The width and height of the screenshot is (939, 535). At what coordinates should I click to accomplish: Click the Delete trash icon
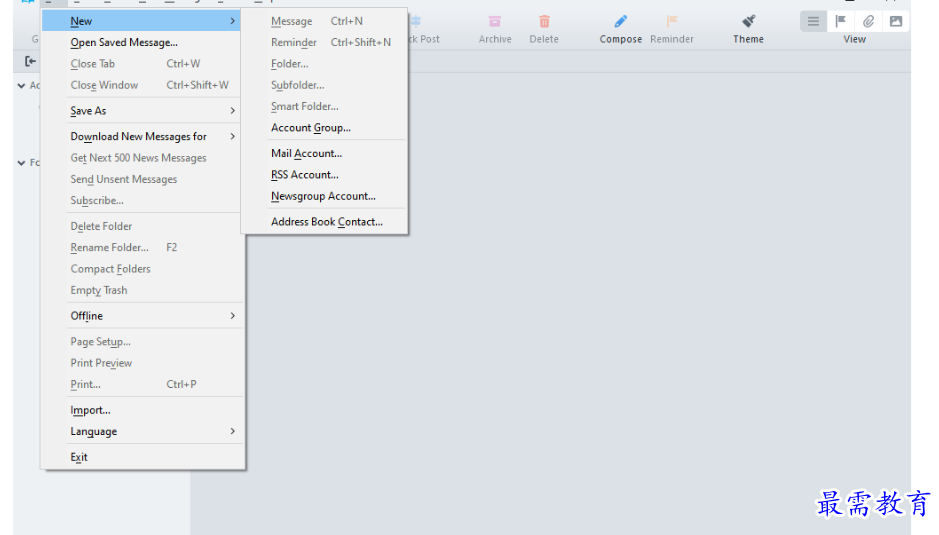click(544, 22)
